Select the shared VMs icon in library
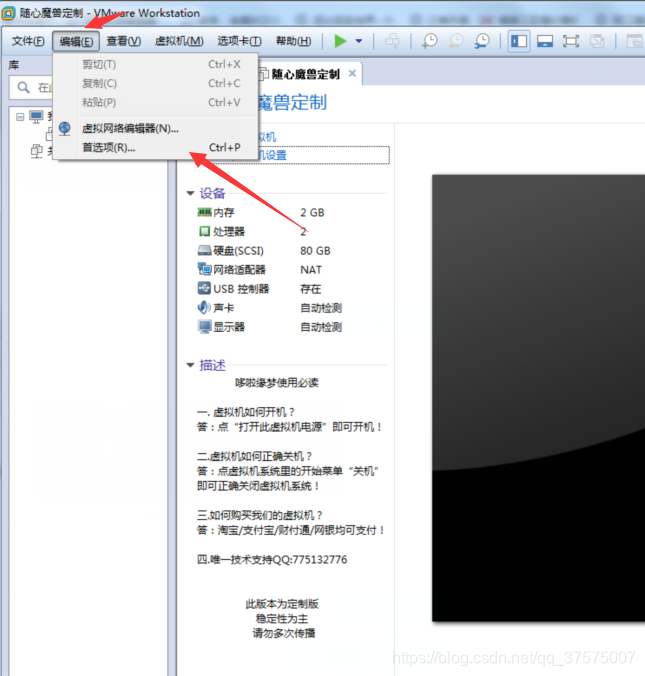The width and height of the screenshot is (645, 676). click(x=37, y=151)
